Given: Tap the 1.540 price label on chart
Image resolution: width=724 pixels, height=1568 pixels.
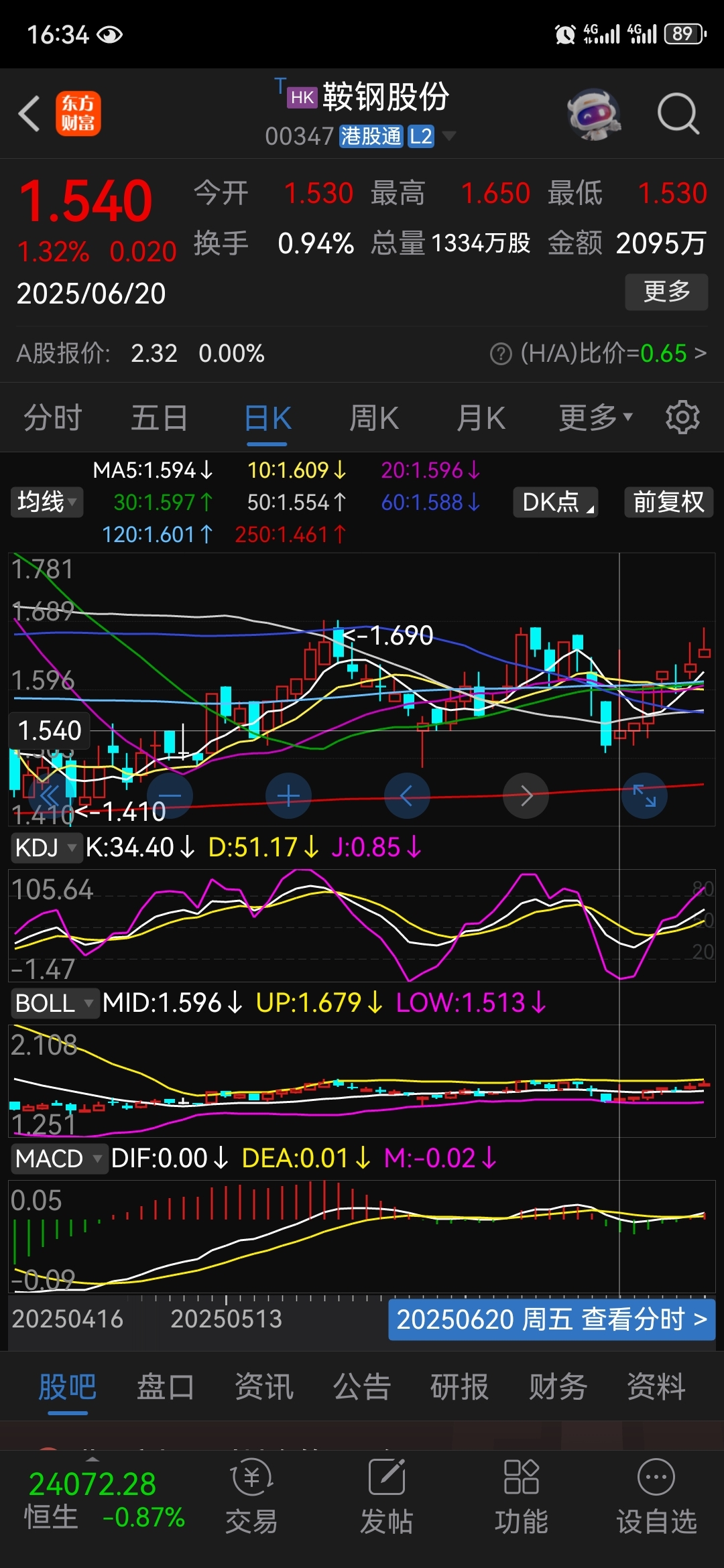Looking at the screenshot, I should (x=50, y=730).
